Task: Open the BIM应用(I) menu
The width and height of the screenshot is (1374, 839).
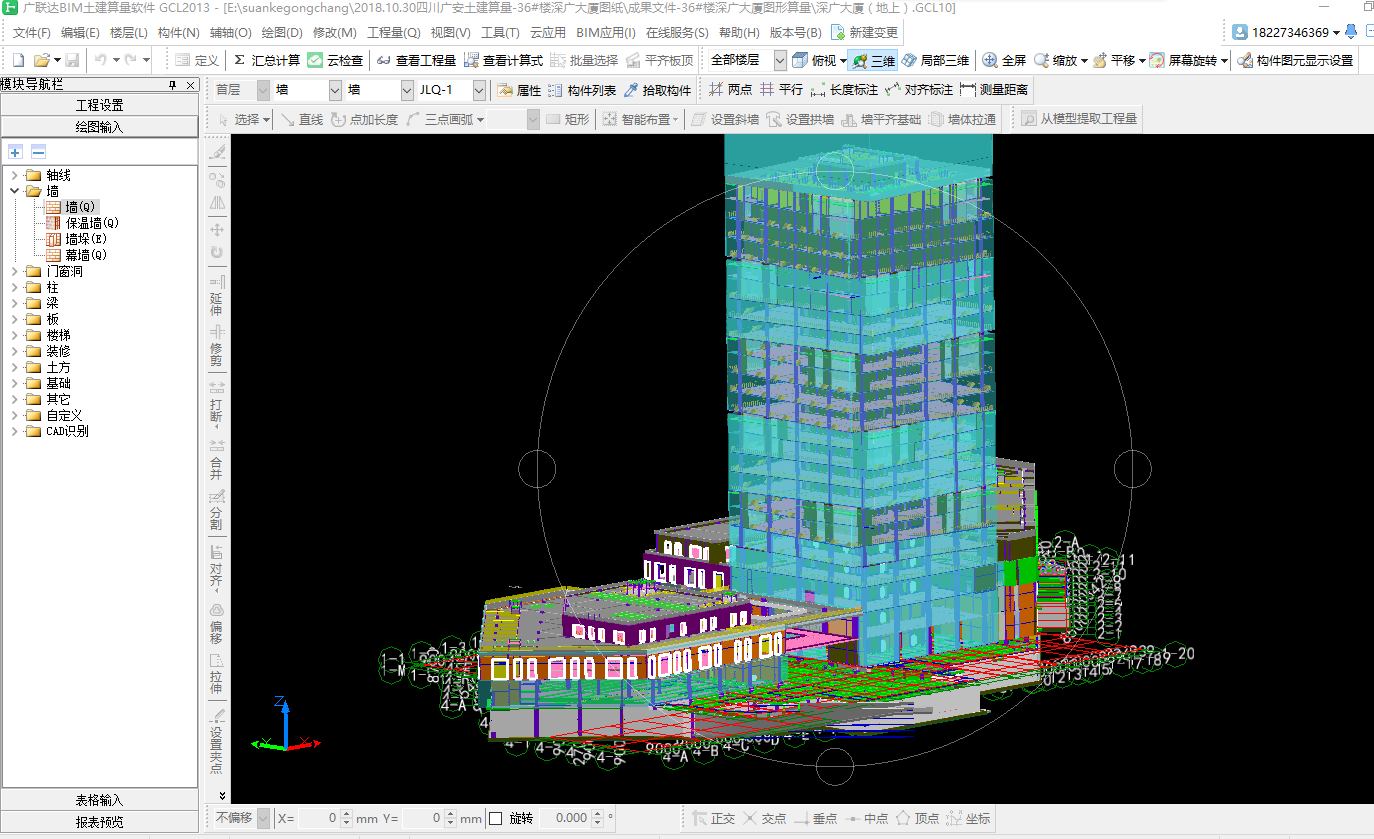Action: 605,32
